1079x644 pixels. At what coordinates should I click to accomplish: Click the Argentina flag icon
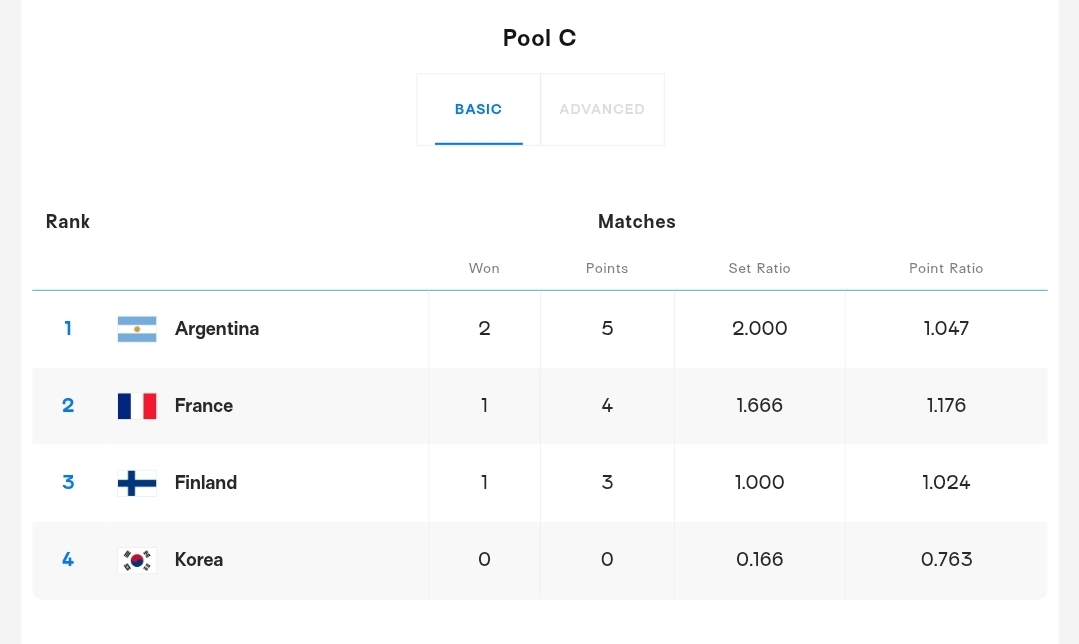coord(137,329)
